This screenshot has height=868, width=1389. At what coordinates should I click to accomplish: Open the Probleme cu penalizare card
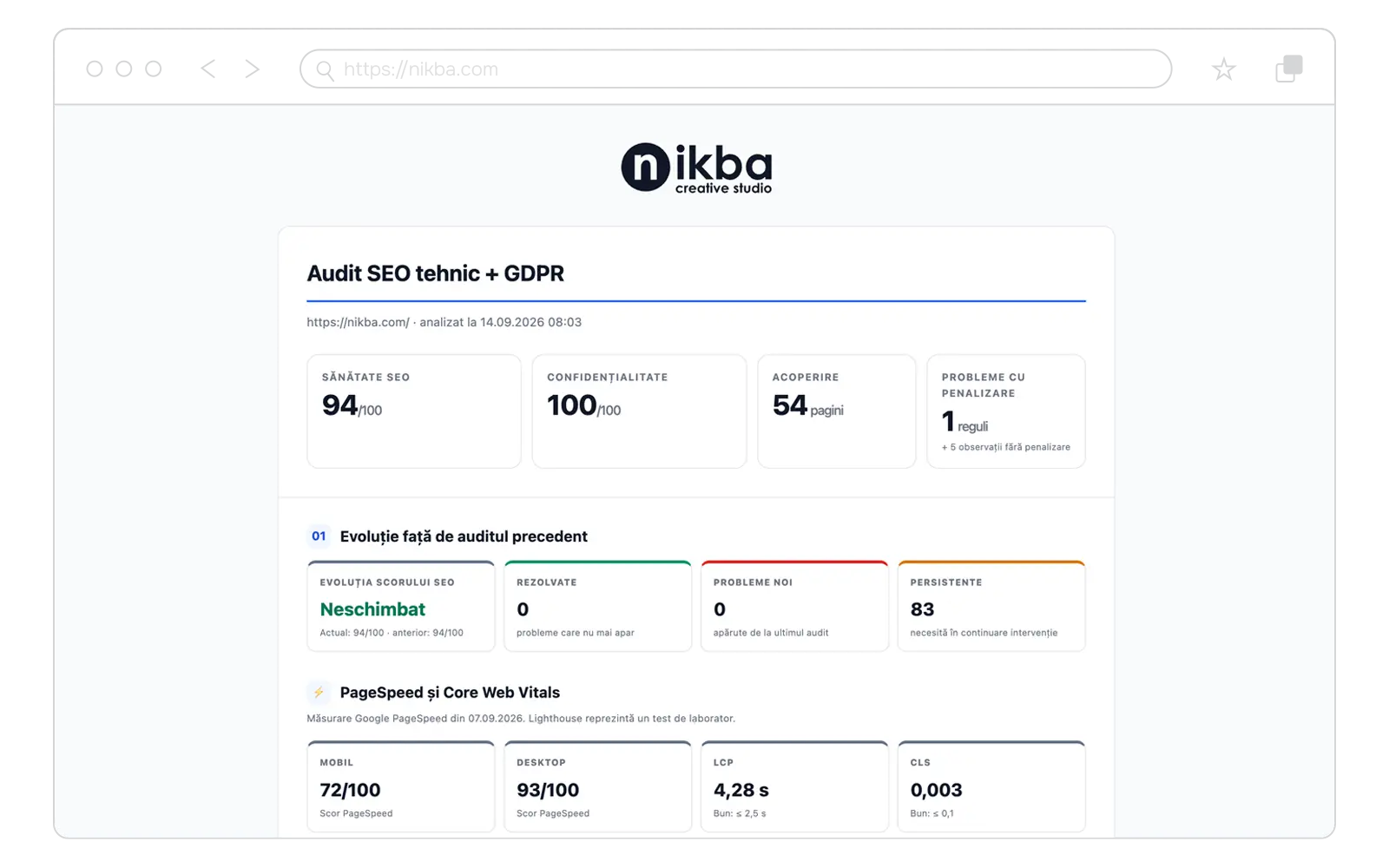tap(1005, 411)
